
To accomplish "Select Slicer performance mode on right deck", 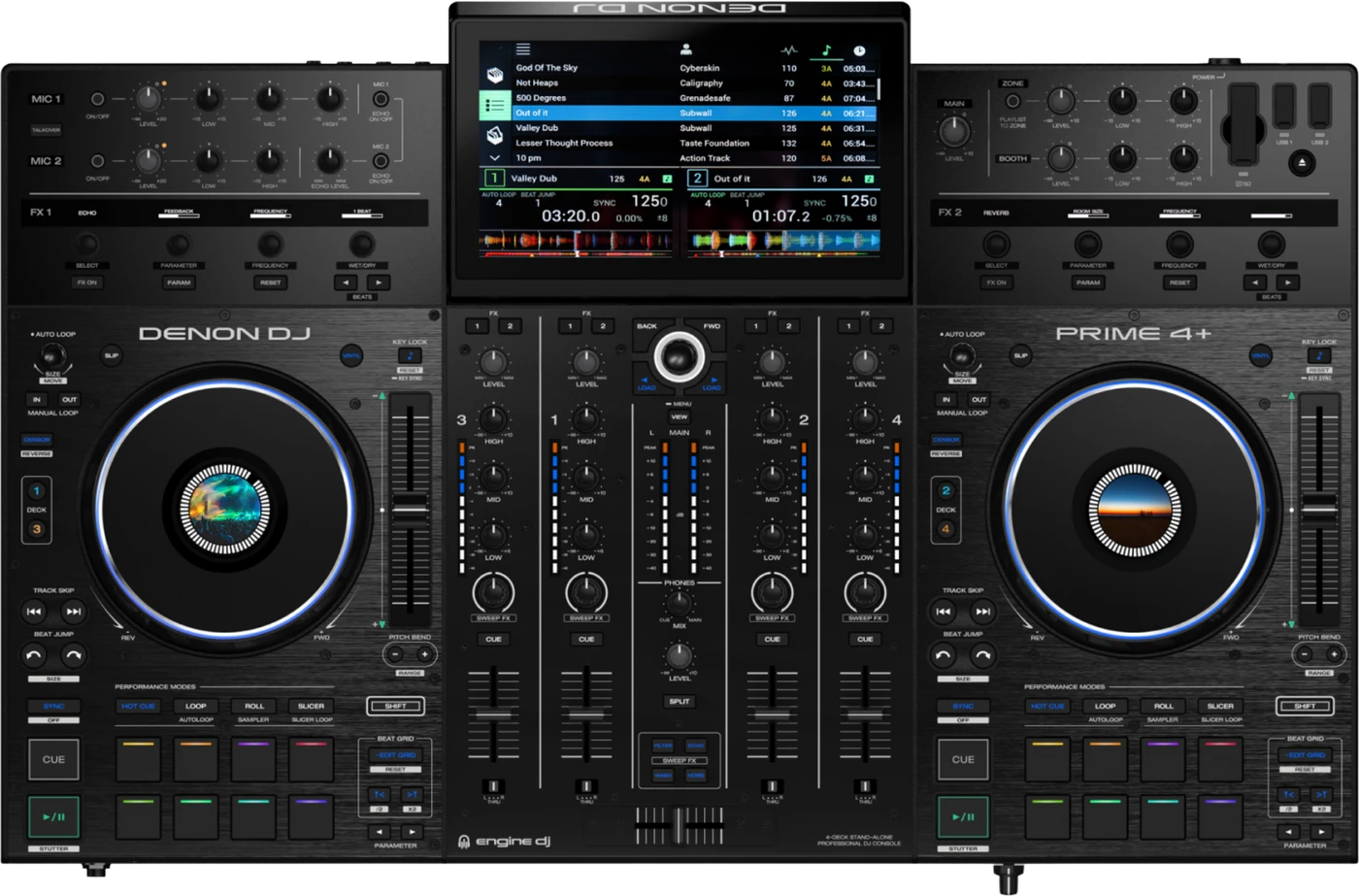I will click(x=1221, y=706).
